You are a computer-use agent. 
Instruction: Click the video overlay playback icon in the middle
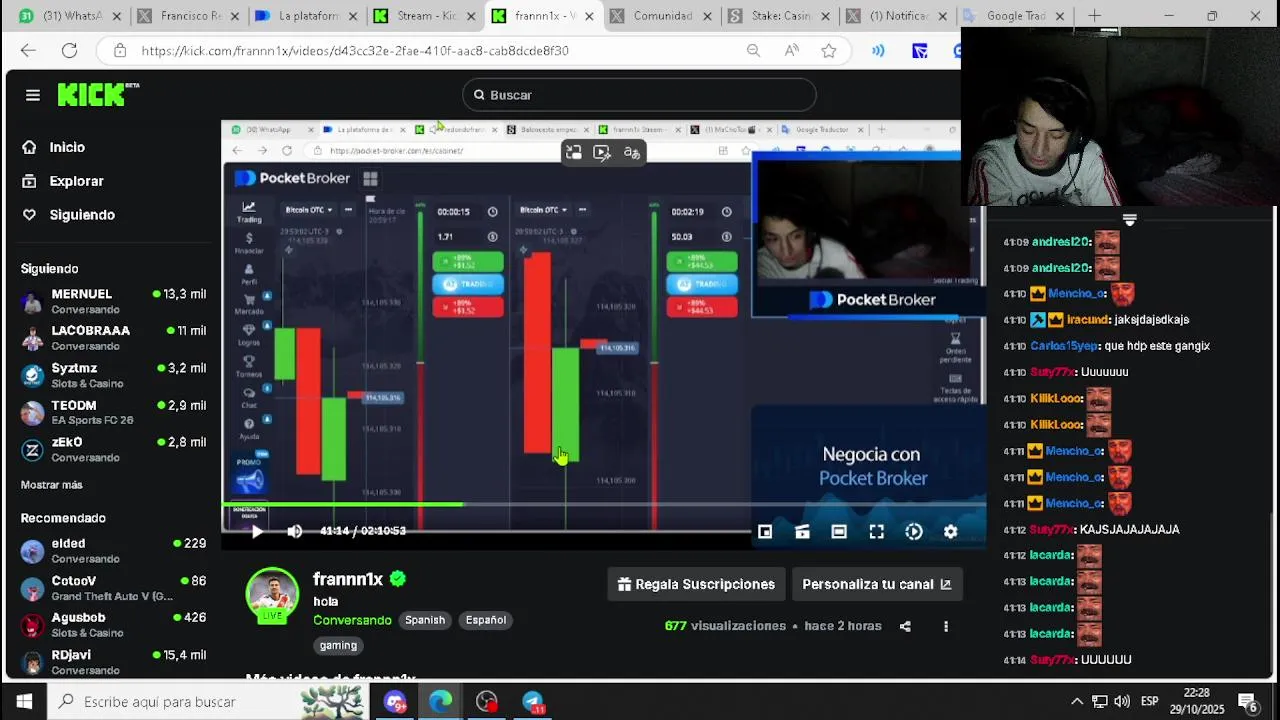[x=602, y=152]
